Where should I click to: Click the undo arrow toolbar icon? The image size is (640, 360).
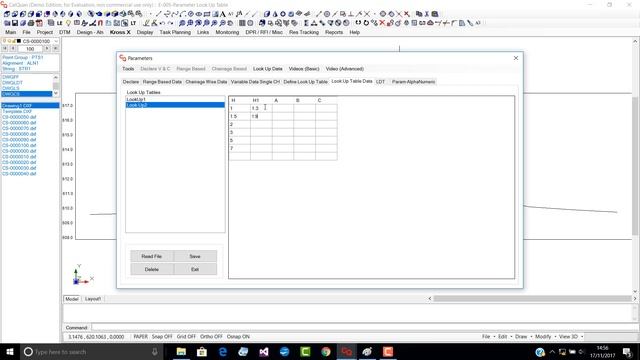(162, 23)
